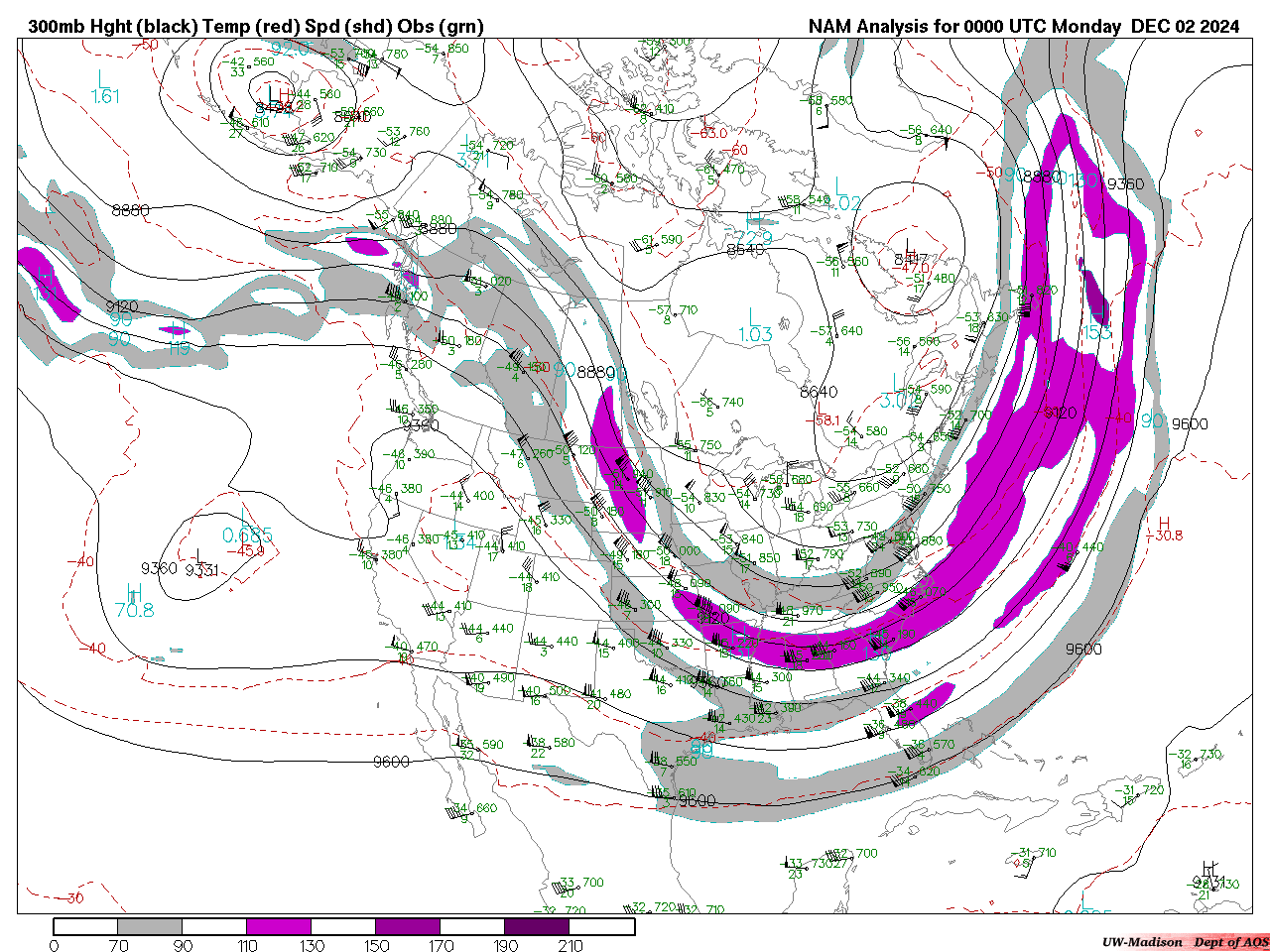Image resolution: width=1270 pixels, height=952 pixels.
Task: Pick the L 0.685 marker over the Pacific
Action: [246, 528]
